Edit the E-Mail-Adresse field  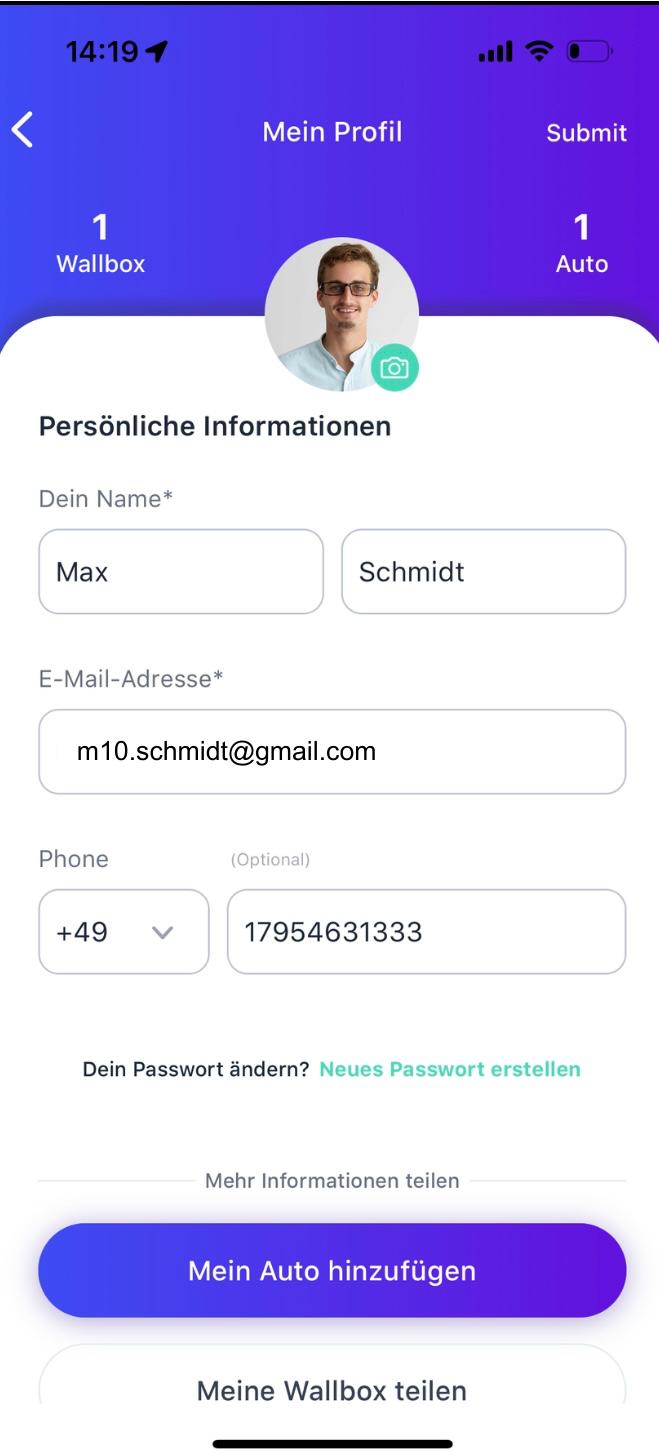coord(332,752)
